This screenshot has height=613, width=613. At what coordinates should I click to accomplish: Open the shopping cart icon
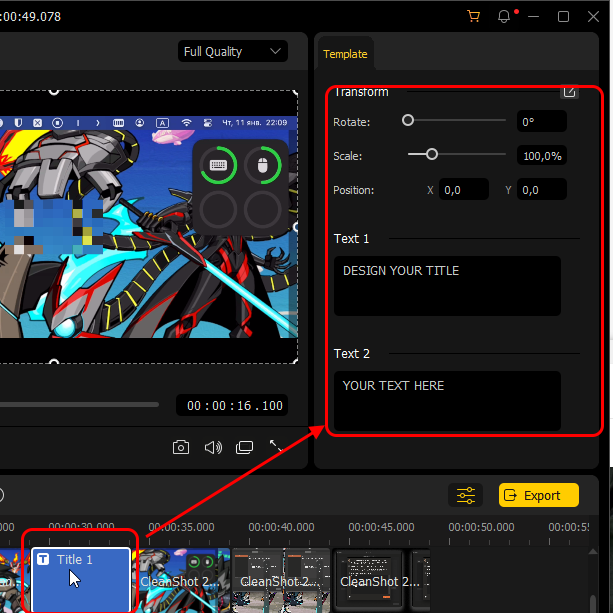[473, 16]
